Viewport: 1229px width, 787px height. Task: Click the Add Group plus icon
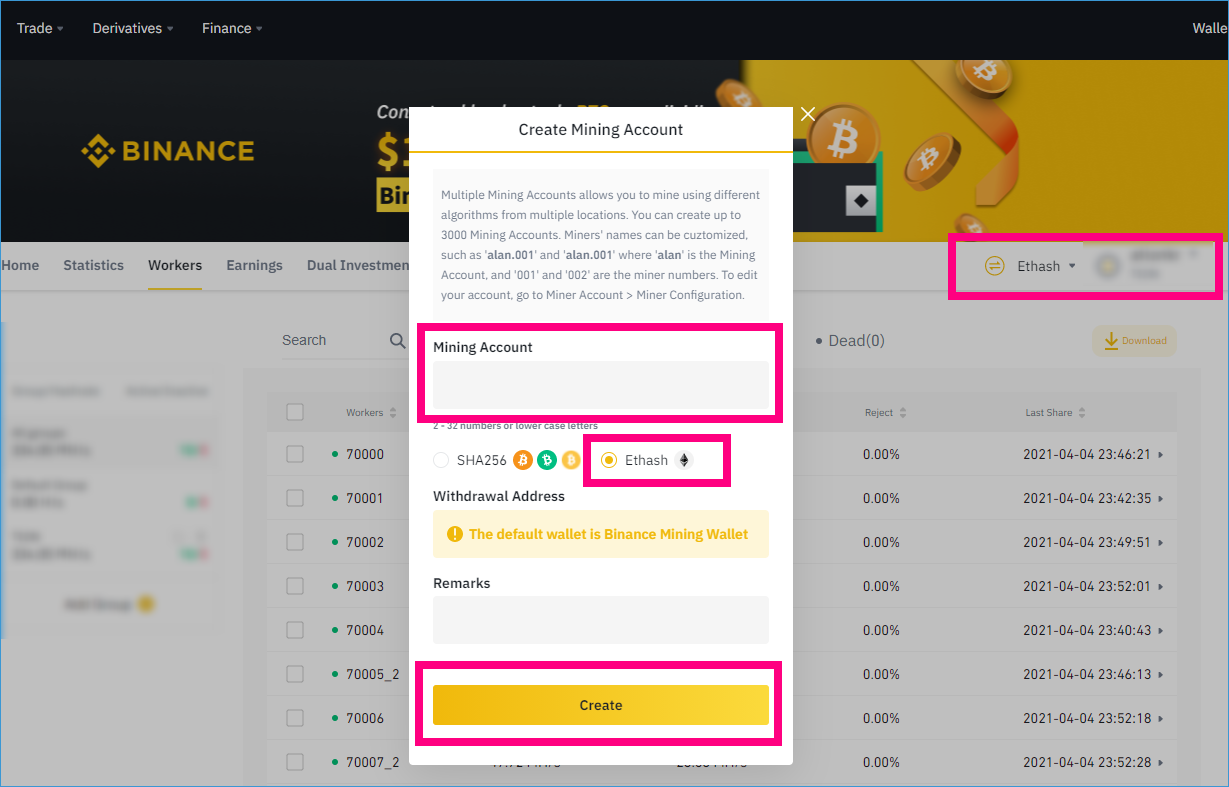146,604
